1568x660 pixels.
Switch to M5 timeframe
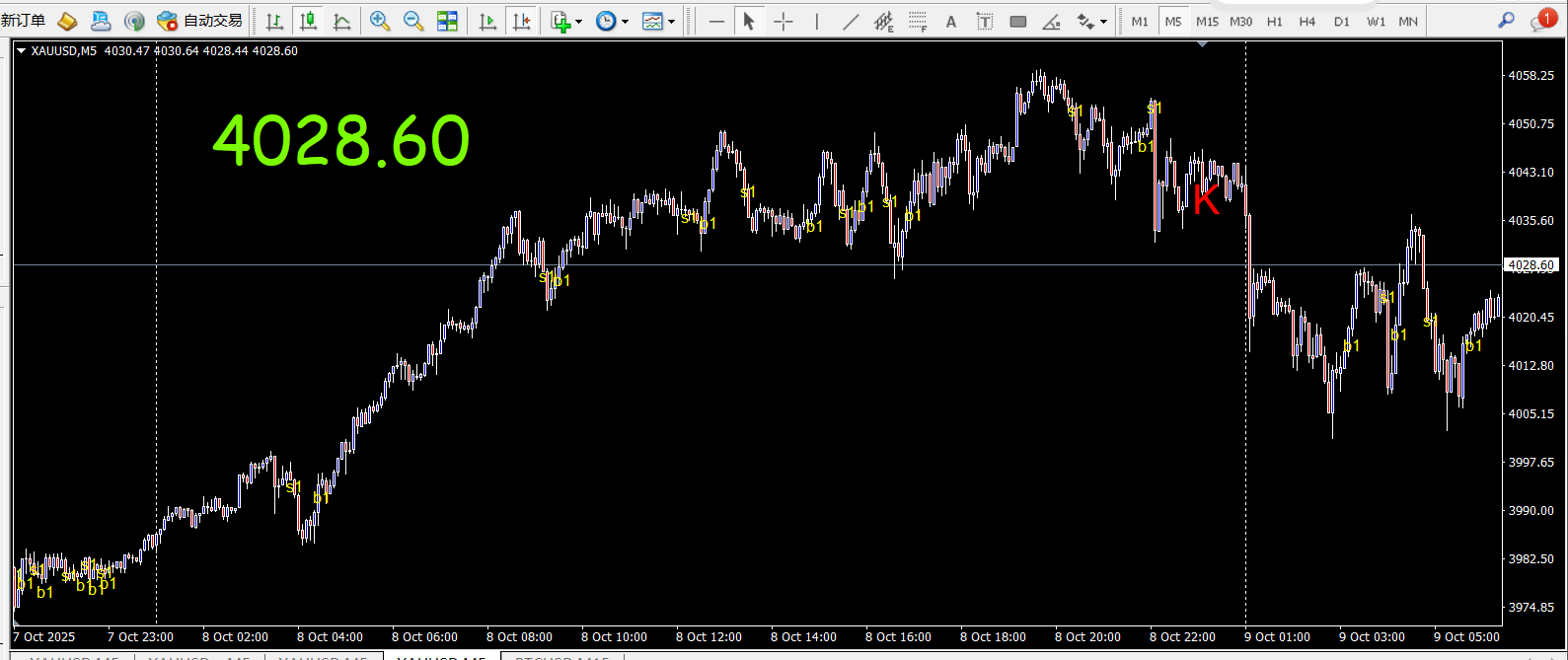(x=1173, y=21)
